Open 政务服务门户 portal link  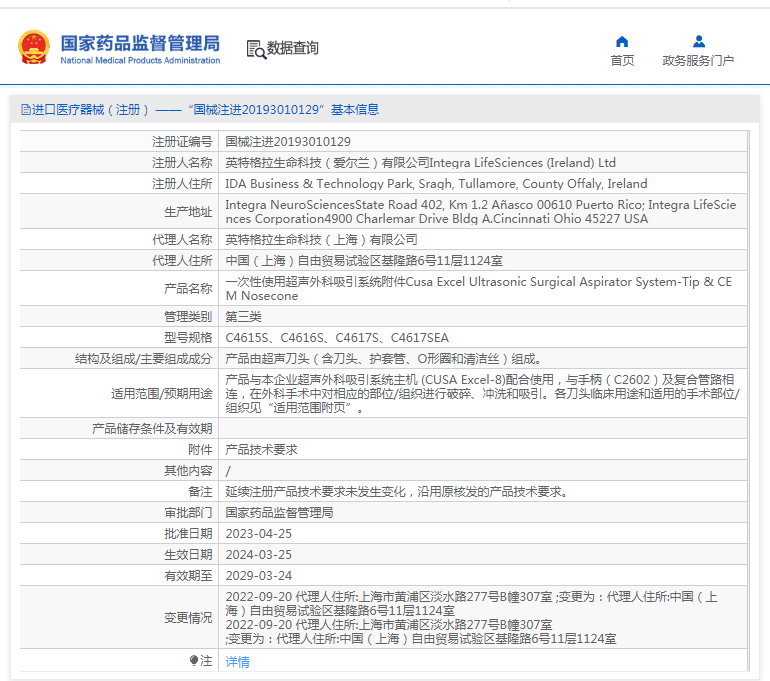tap(698, 60)
